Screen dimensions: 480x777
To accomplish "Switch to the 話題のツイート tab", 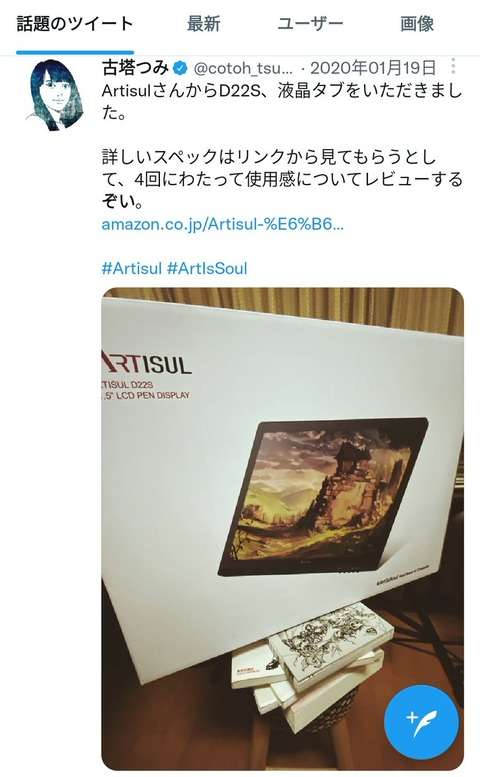I will pos(75,24).
